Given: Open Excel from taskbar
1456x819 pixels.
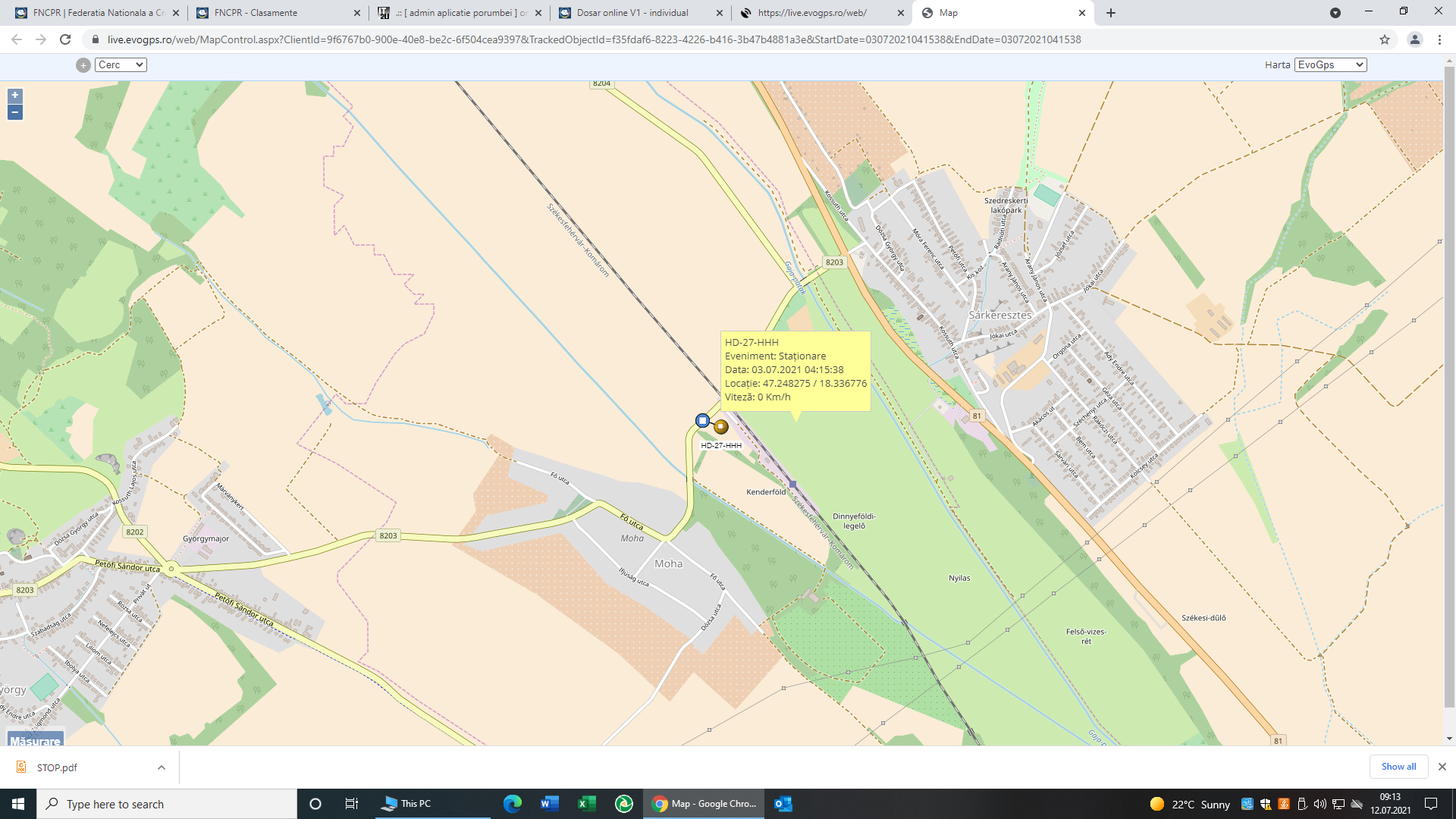Looking at the screenshot, I should coord(586,804).
